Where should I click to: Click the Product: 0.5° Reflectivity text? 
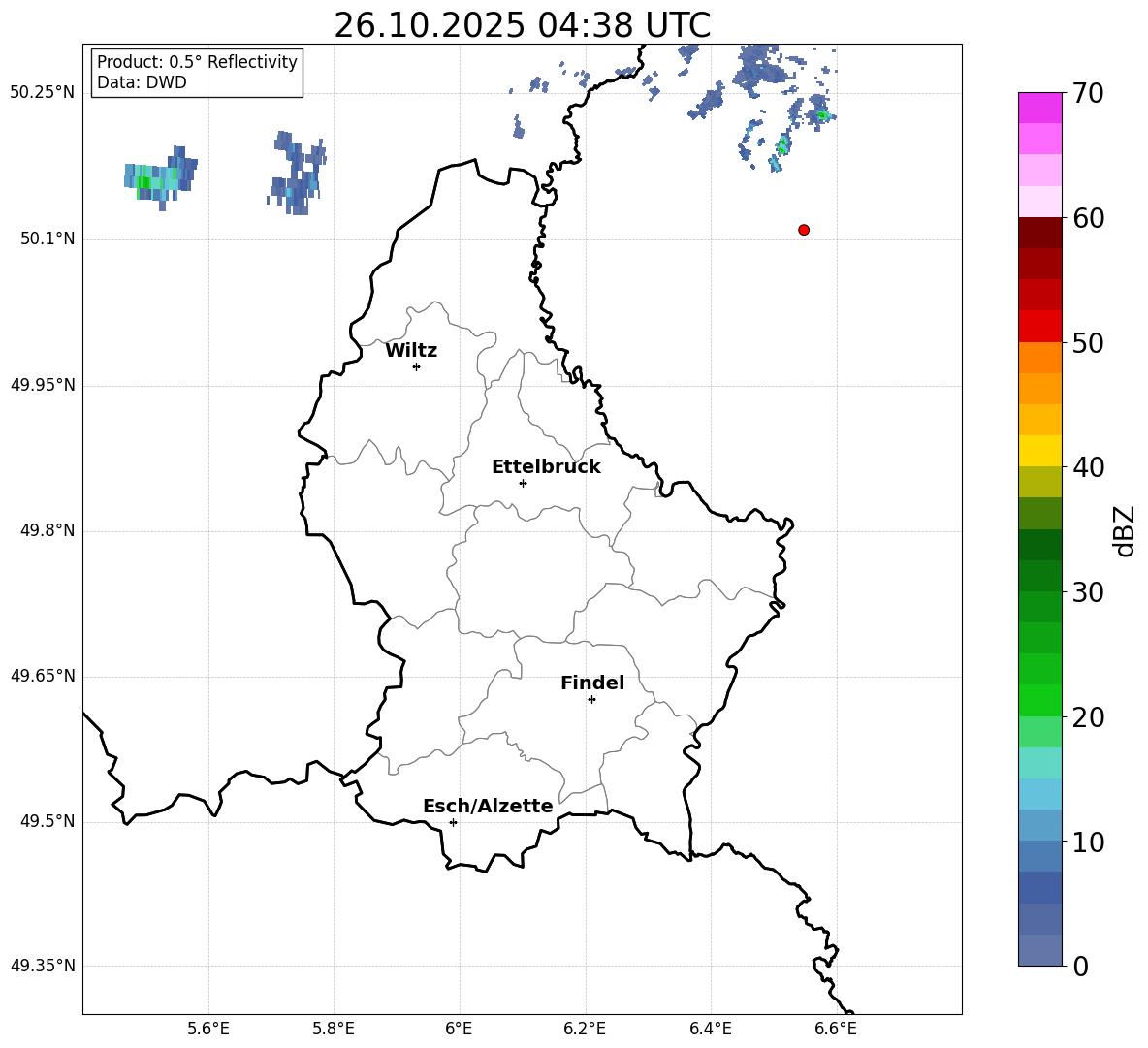[197, 62]
